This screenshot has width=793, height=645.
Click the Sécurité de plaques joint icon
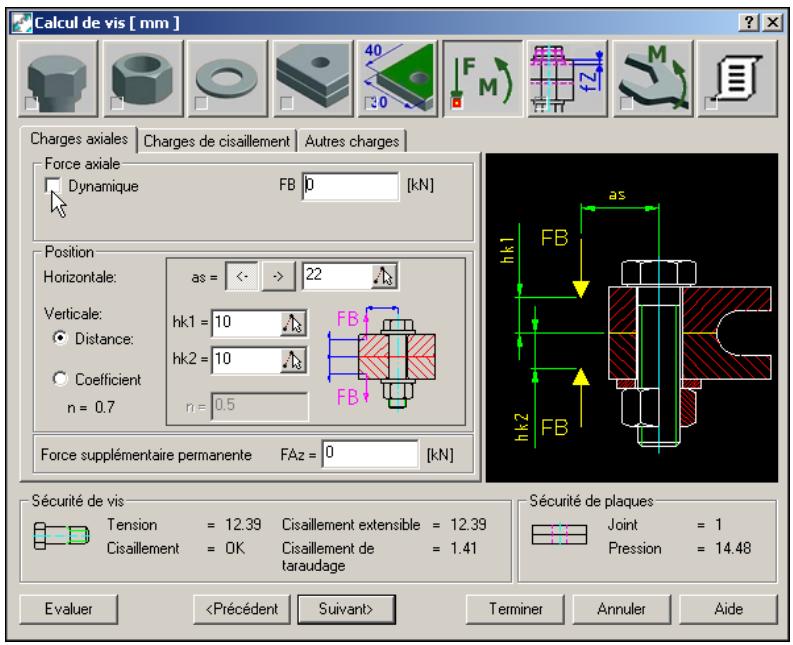click(x=559, y=534)
